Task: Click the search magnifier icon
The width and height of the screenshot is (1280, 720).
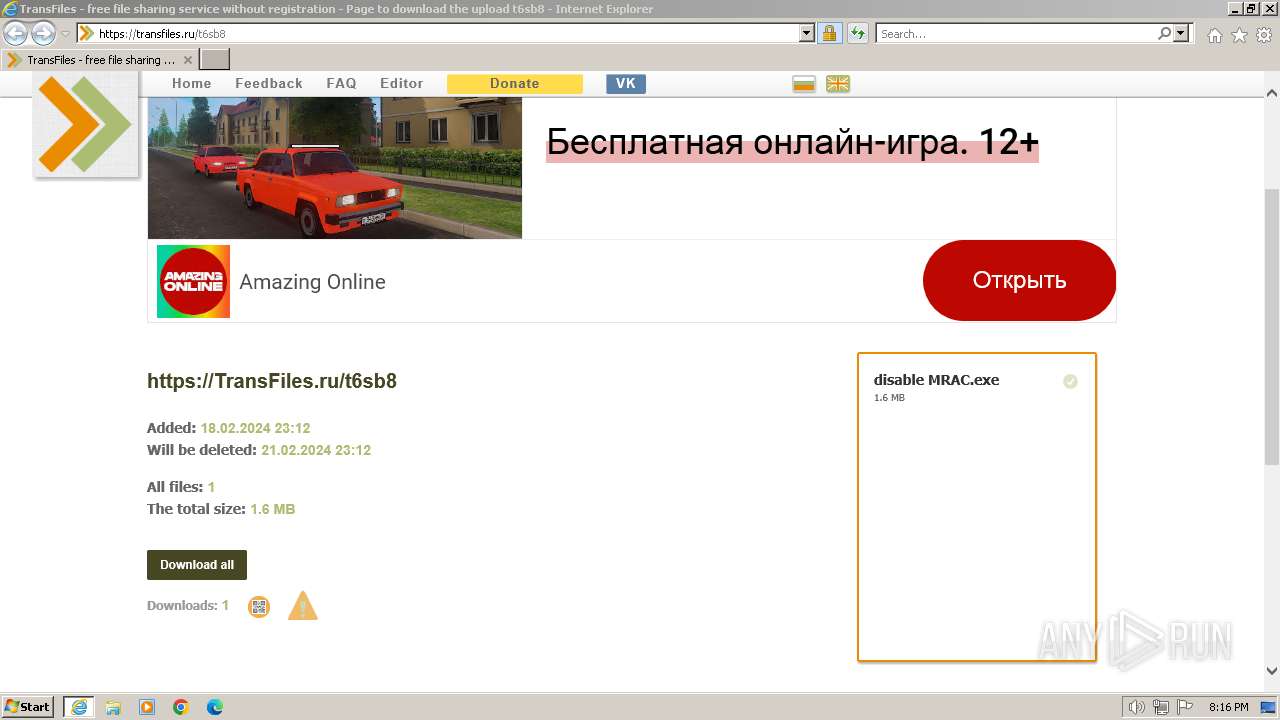Action: [x=1164, y=33]
